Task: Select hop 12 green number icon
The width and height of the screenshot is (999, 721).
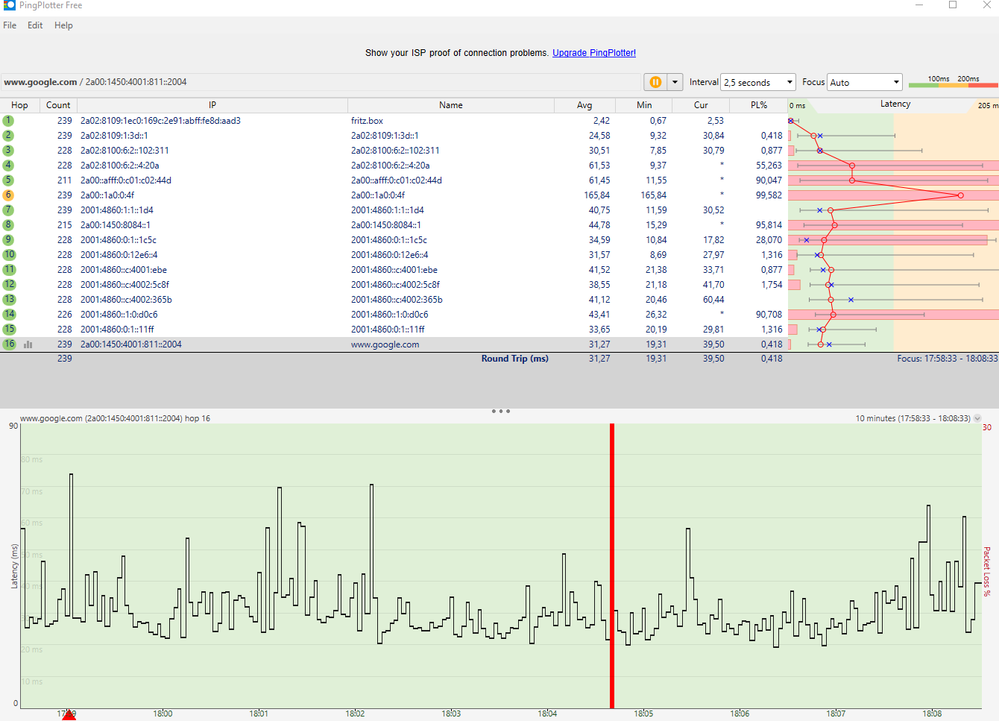Action: (9, 285)
